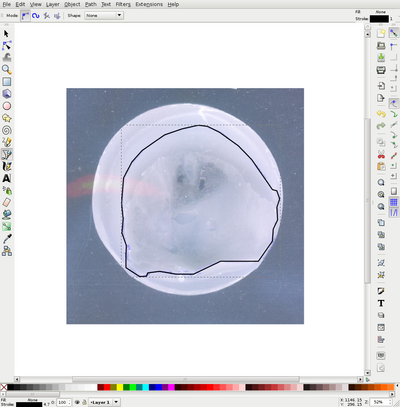Pick the pure red palette swatch

(107, 387)
